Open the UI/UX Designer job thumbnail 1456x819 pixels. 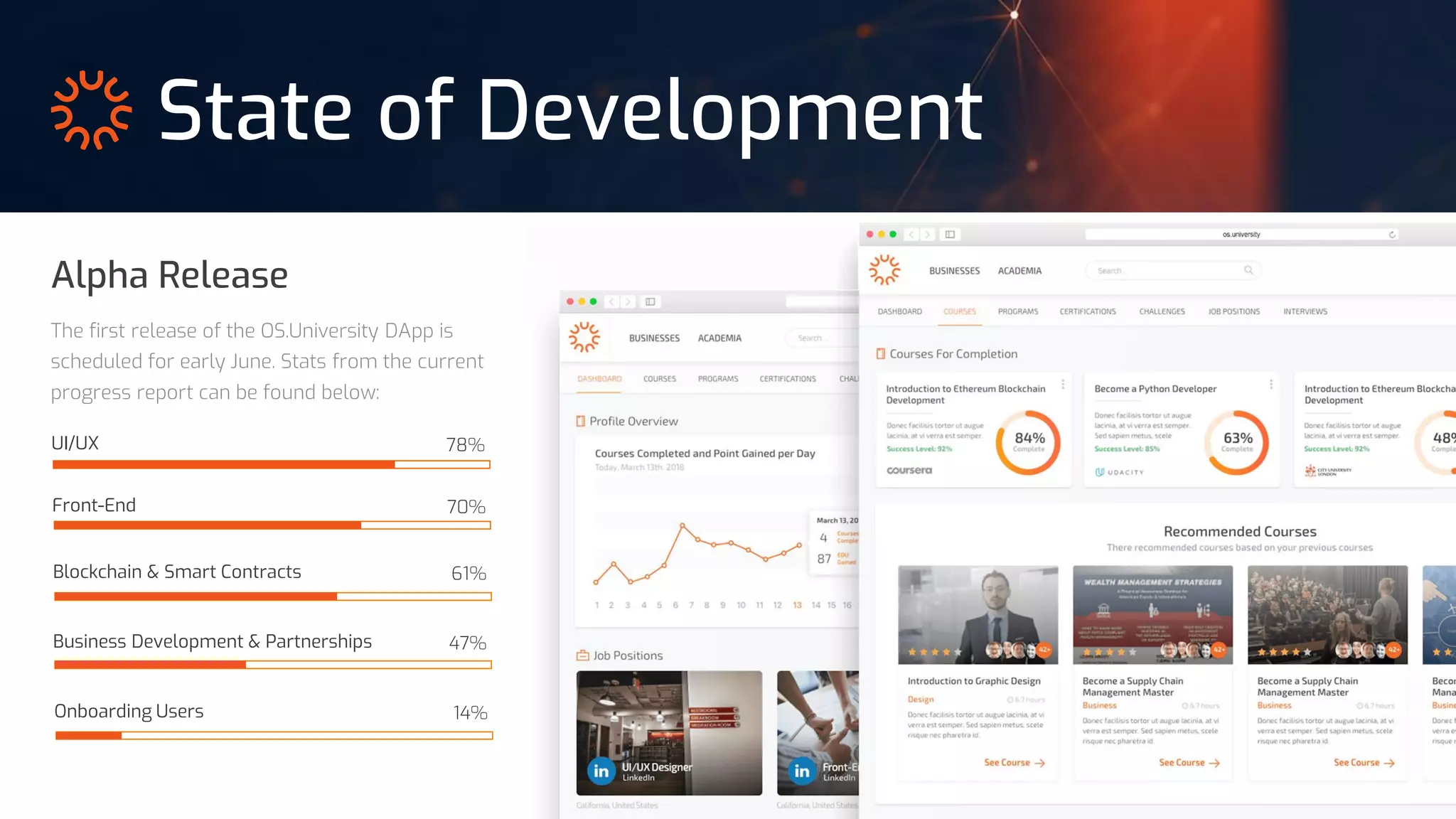click(669, 733)
